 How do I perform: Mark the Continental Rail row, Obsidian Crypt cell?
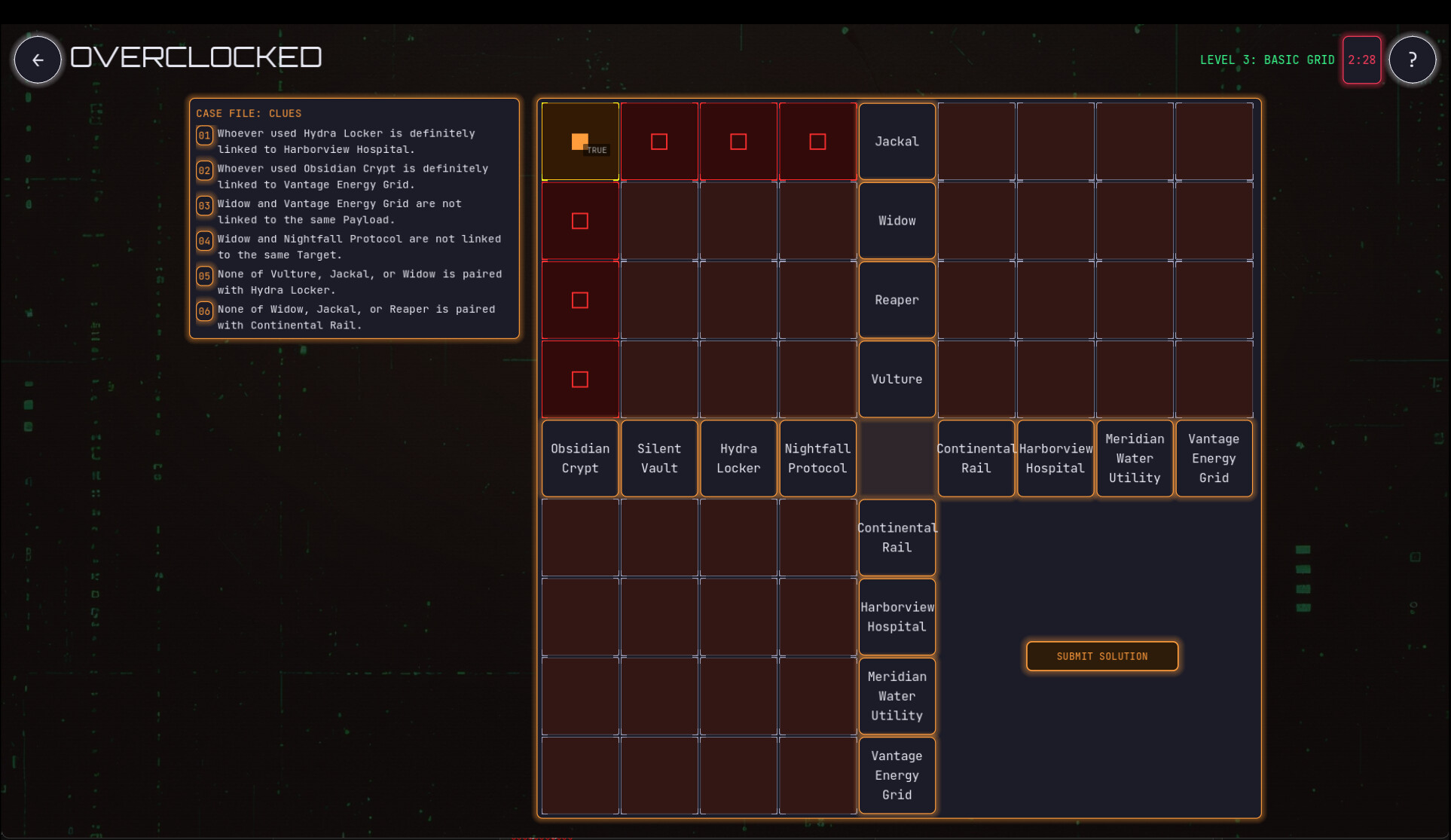click(x=580, y=538)
